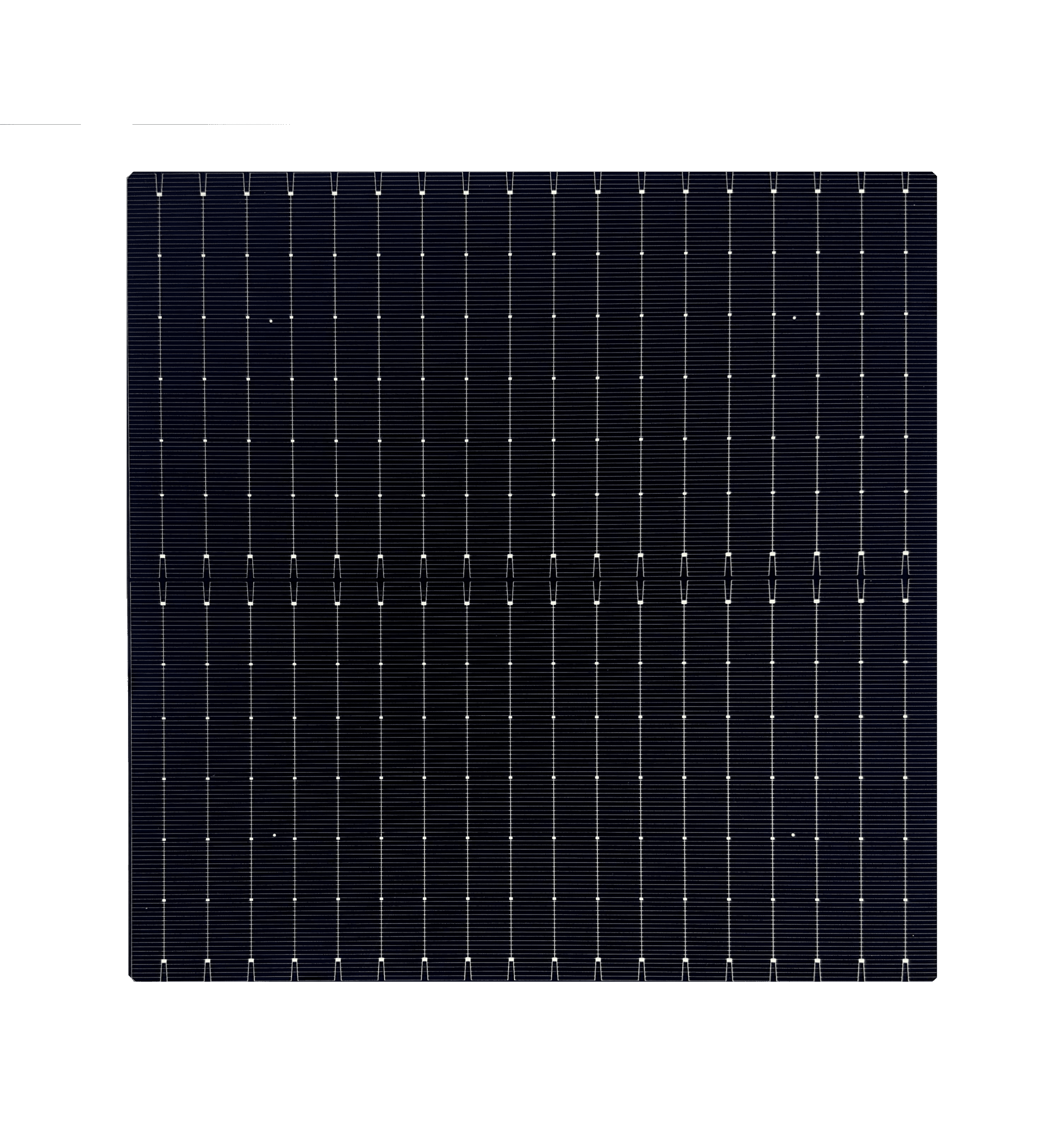Click the upper-right fiducial dot on the cell

point(794,317)
